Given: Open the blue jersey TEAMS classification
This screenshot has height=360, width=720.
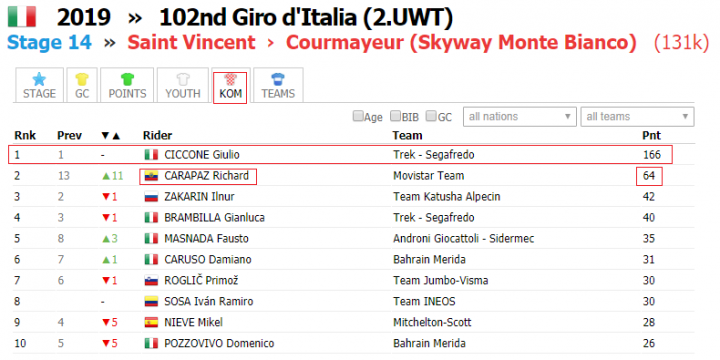Looking at the screenshot, I should coord(278,85).
